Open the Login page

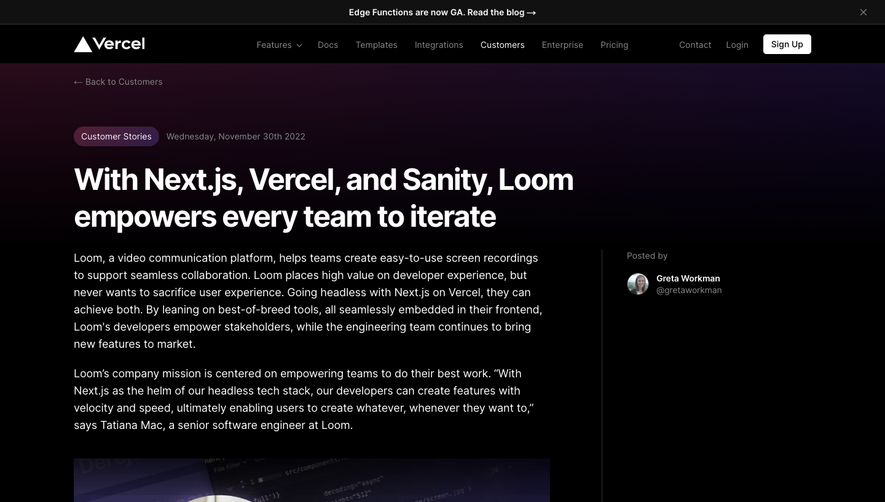[737, 45]
